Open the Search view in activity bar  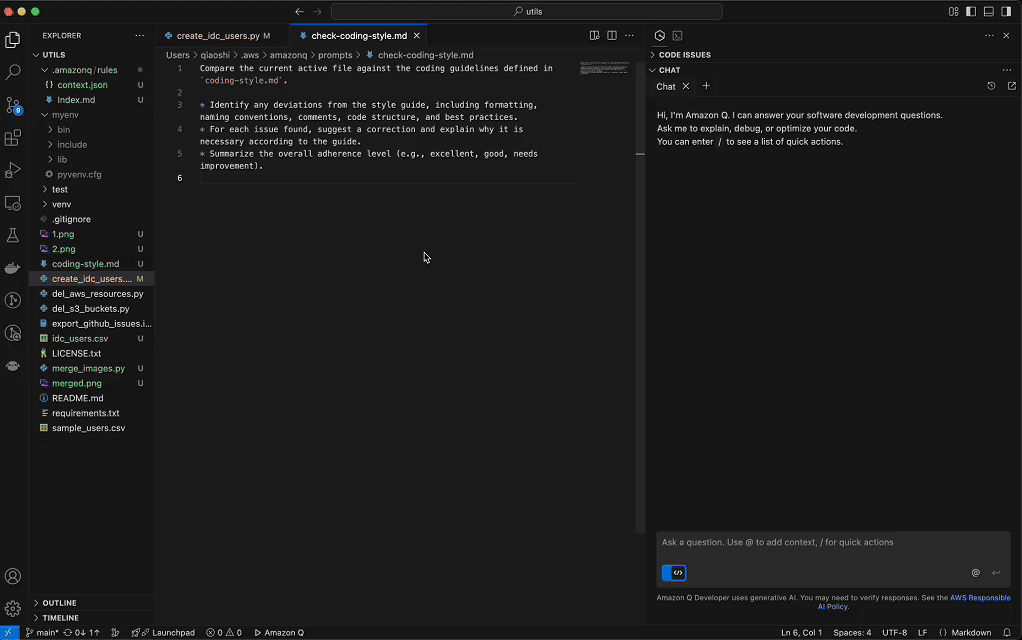tap(12, 72)
